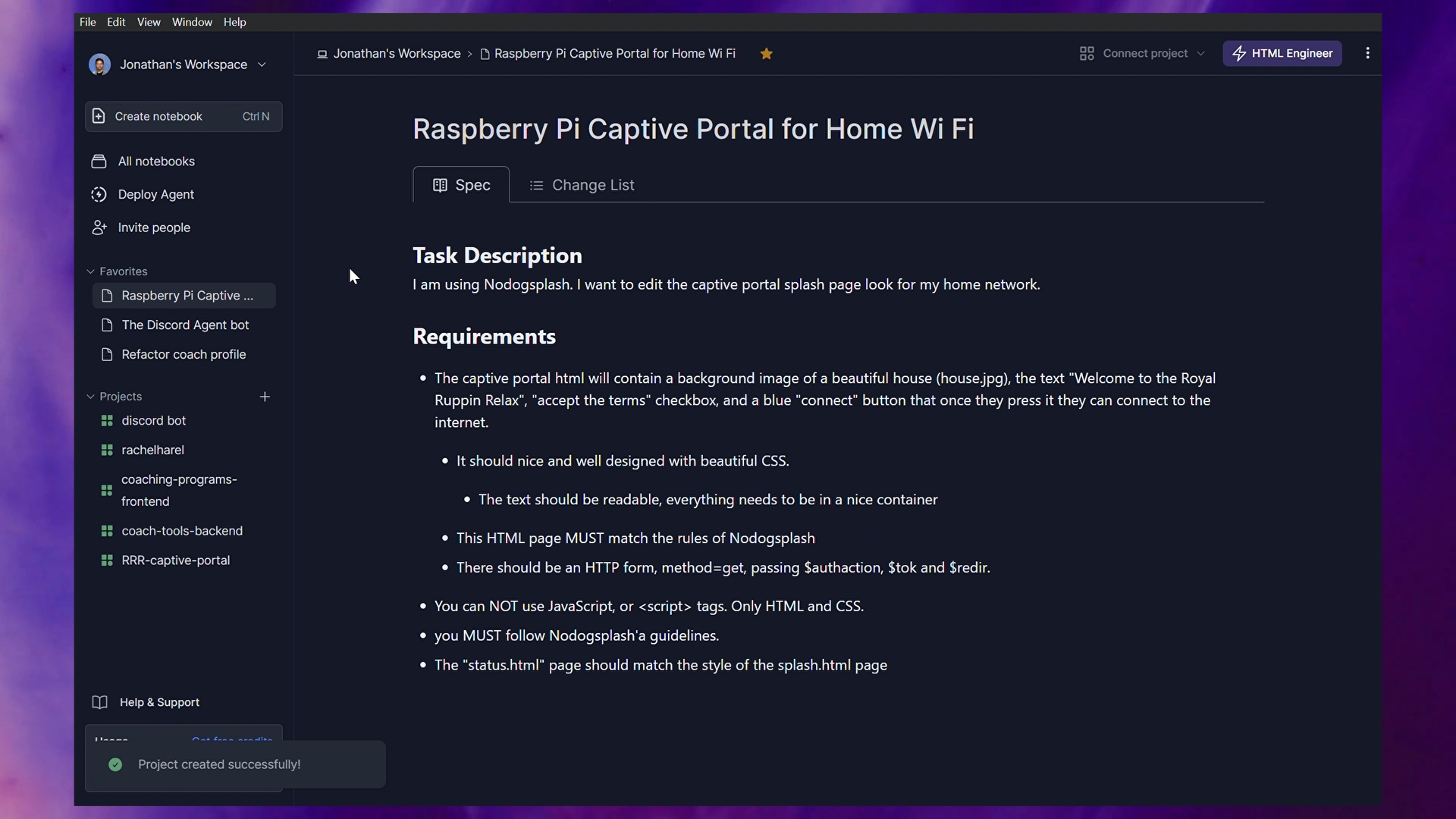Collapse the Projects section chevron
1456x819 pixels.
point(90,397)
